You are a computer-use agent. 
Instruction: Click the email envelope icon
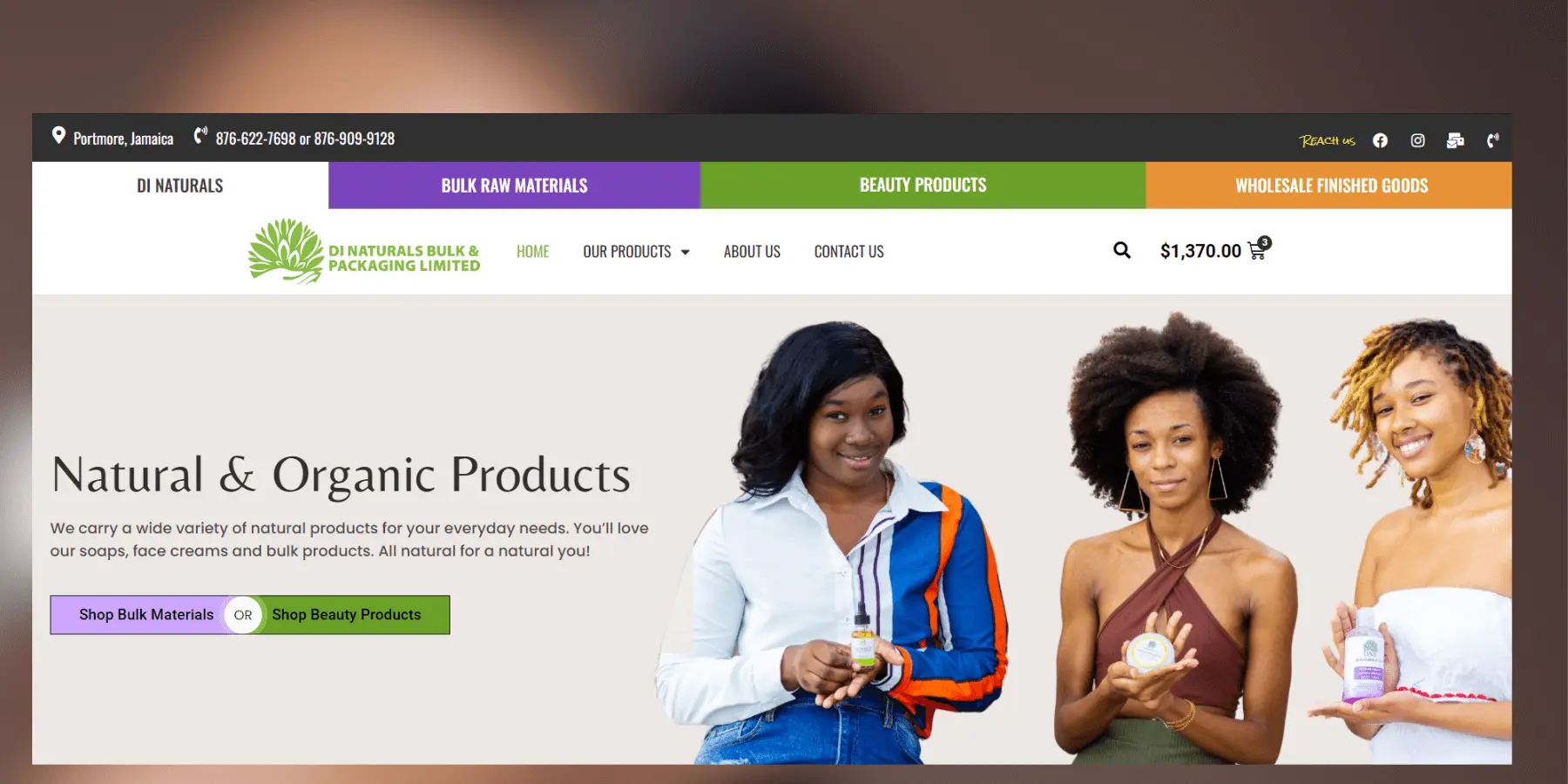pos(1455,140)
